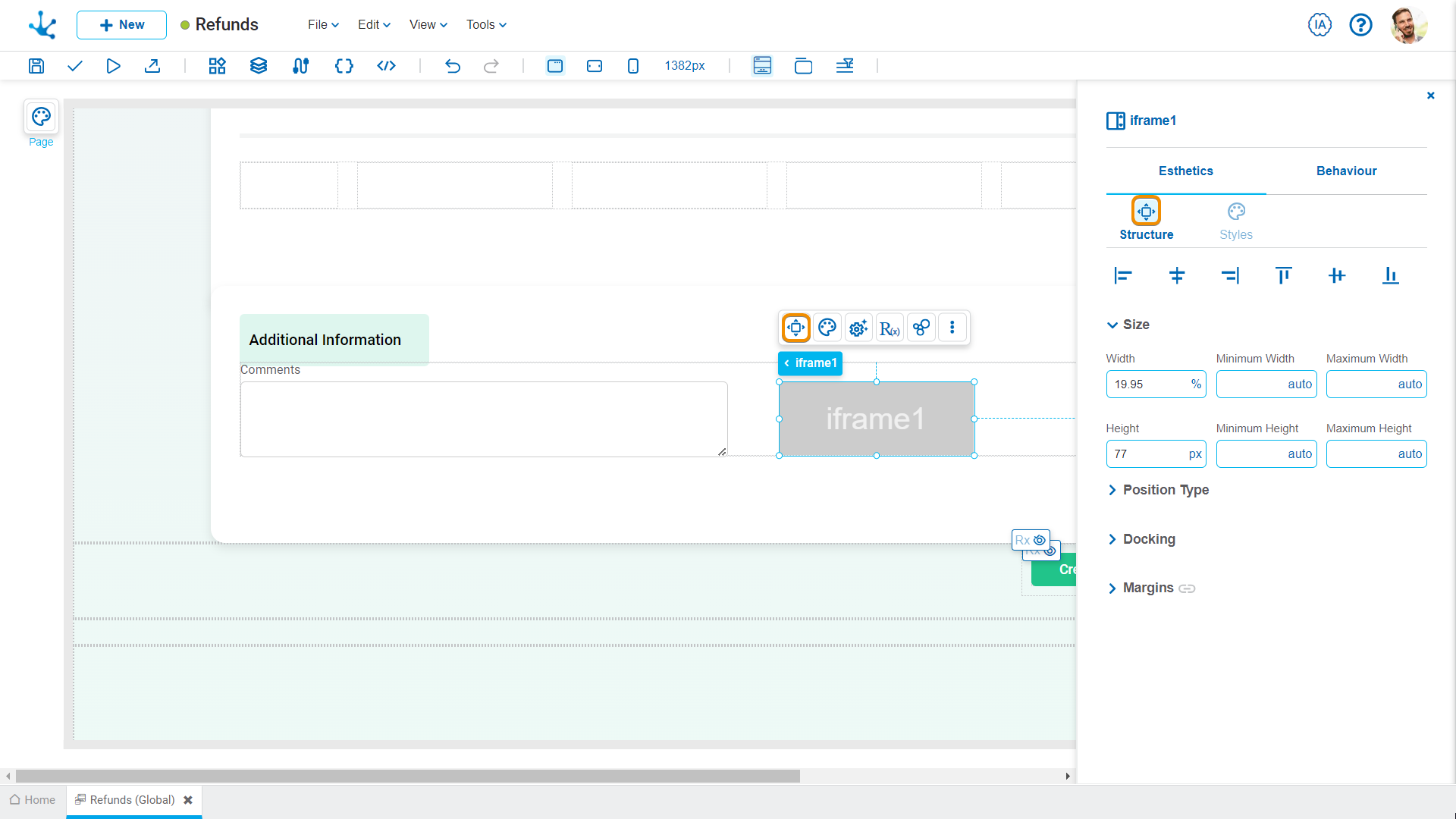
Task: Click the Redo button in toolbar
Action: point(492,66)
